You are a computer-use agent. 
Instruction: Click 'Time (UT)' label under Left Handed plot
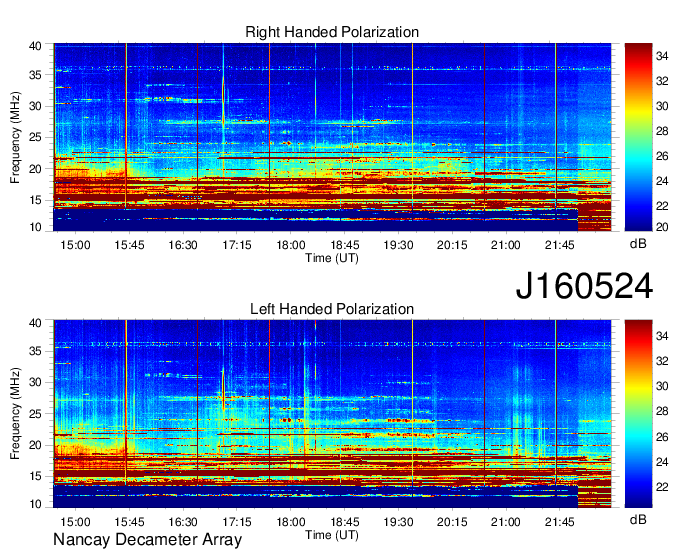pyautogui.click(x=332, y=535)
